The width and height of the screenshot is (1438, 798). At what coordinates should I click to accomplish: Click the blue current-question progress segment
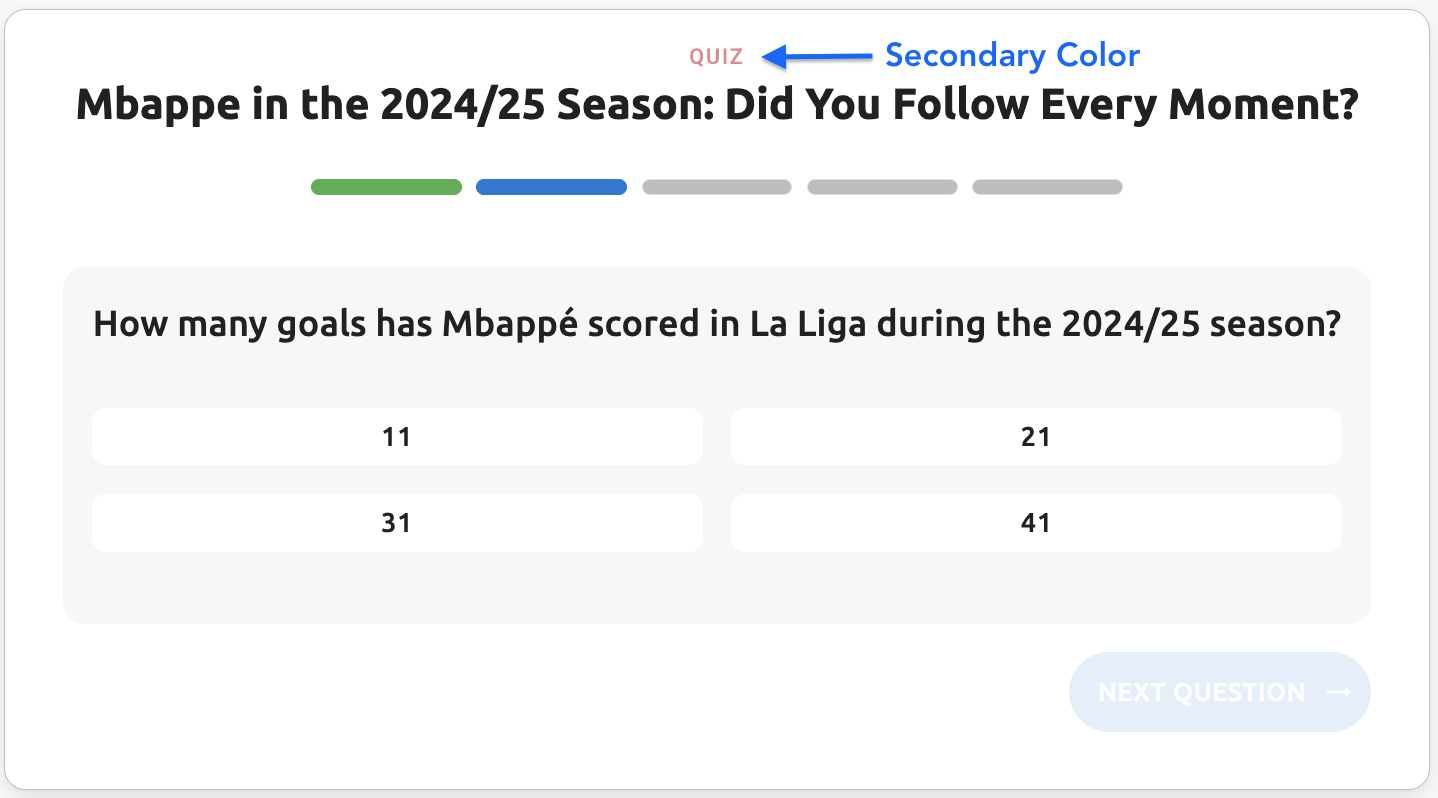[551, 187]
